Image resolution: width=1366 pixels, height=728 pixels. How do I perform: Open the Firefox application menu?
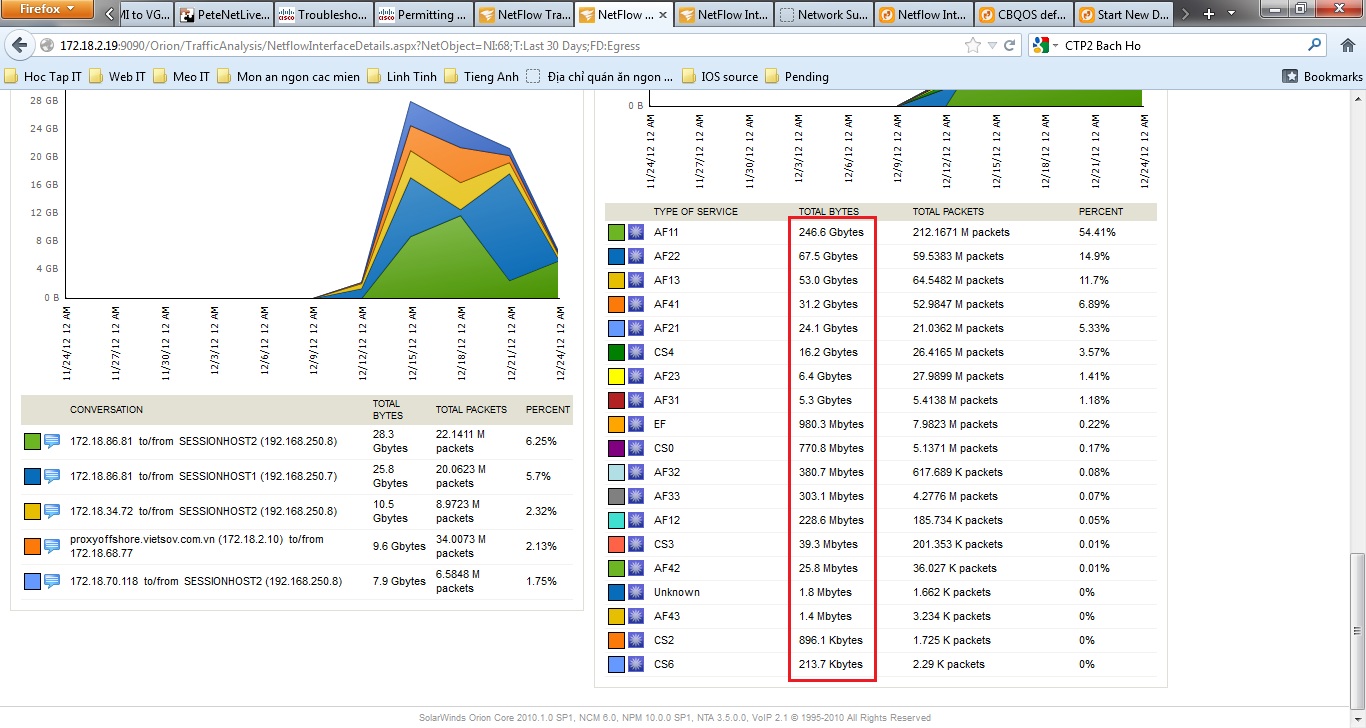(48, 10)
